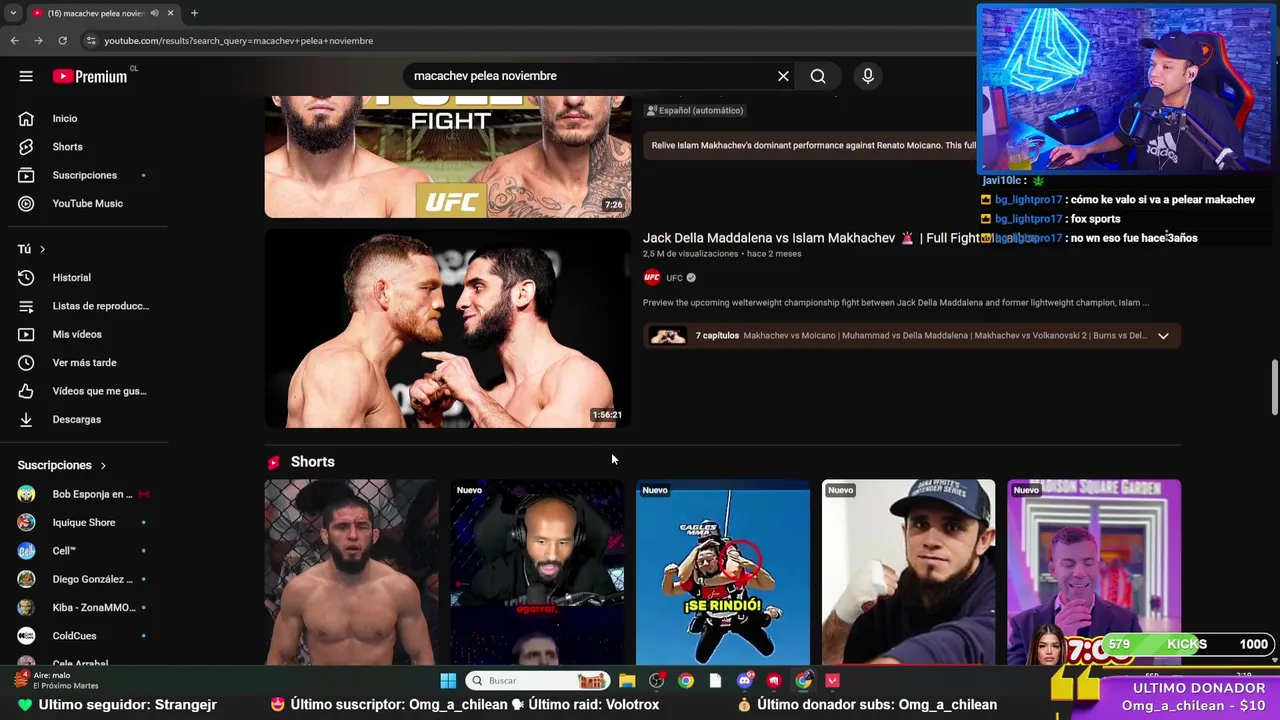Reload the page with browser refresh

[x=62, y=40]
